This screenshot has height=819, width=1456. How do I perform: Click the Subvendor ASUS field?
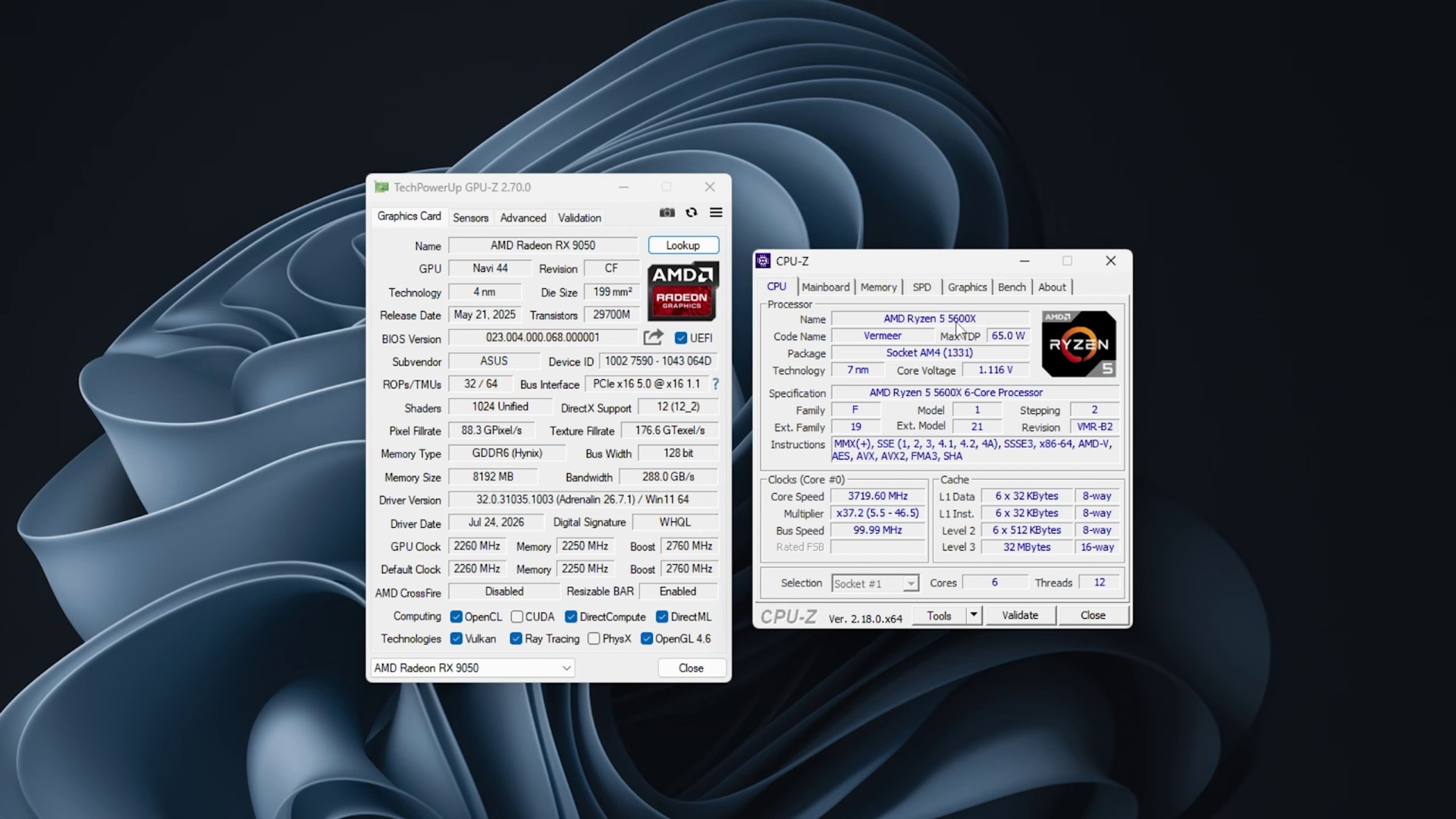point(494,361)
